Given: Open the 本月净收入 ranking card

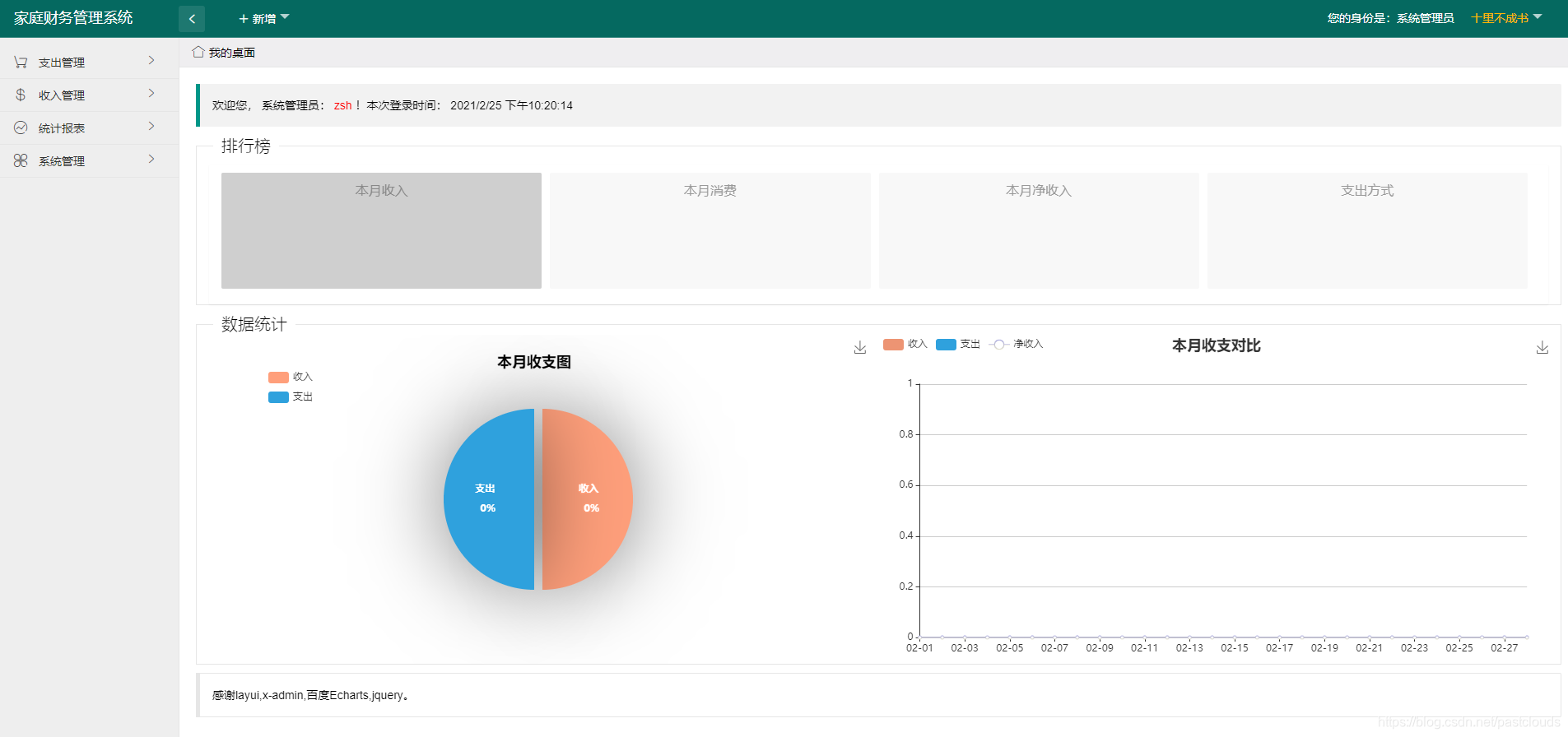Looking at the screenshot, I should tap(1039, 230).
